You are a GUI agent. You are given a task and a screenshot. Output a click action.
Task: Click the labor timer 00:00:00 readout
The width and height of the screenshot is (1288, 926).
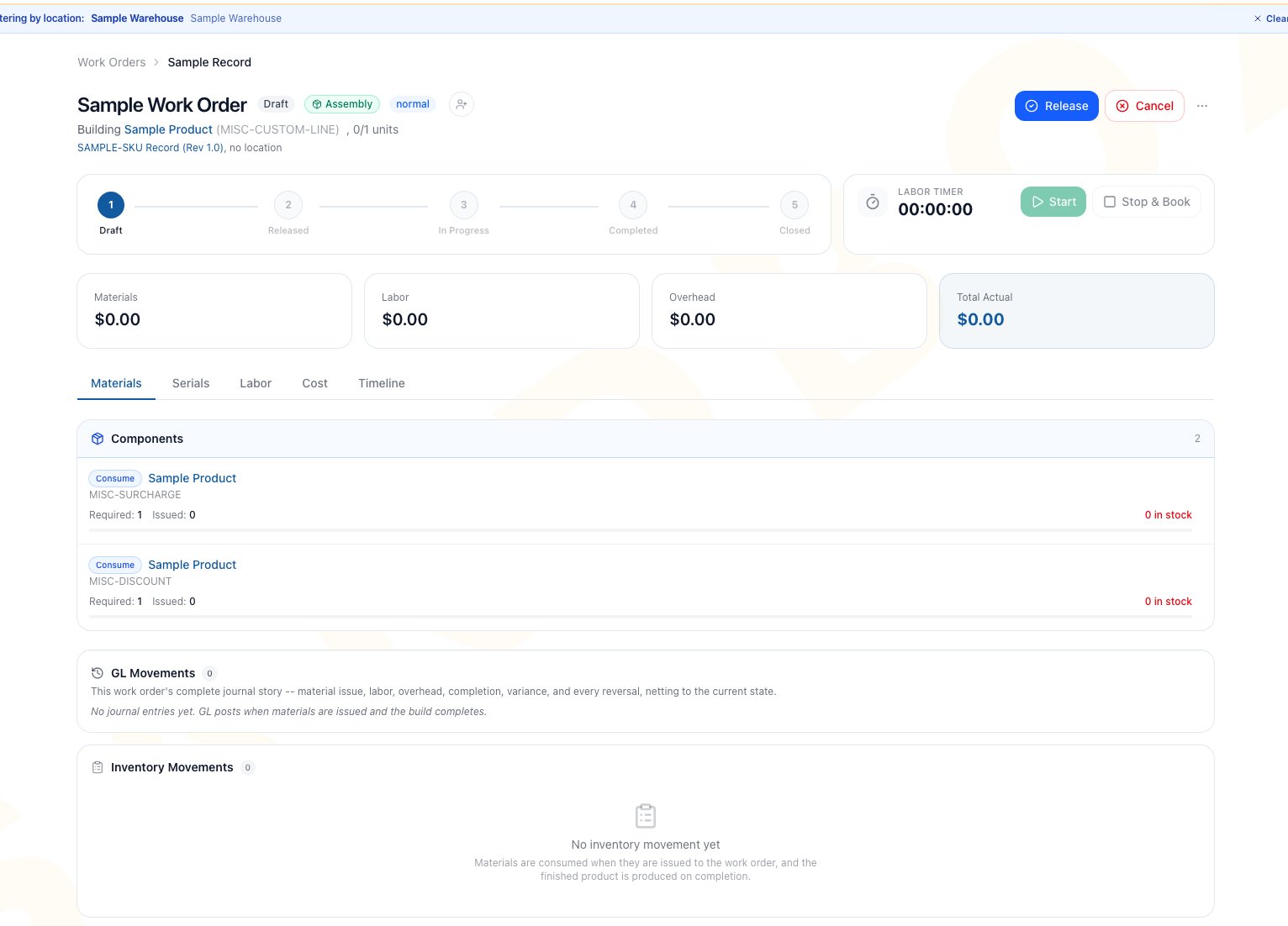click(x=935, y=210)
